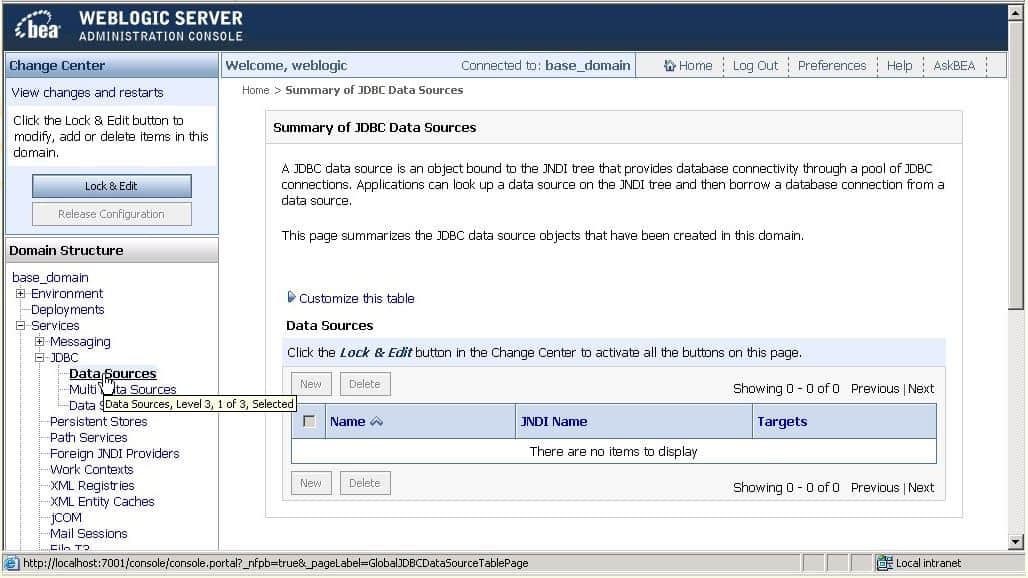
Task: Open the View changes and restarts link
Action: point(87,92)
